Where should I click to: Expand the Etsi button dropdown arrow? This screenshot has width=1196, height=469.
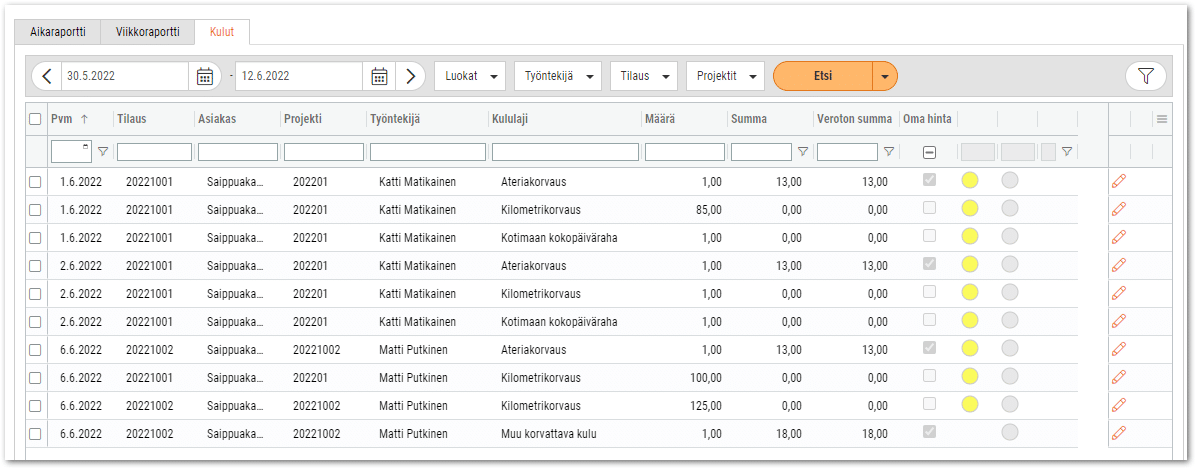tap(885, 76)
